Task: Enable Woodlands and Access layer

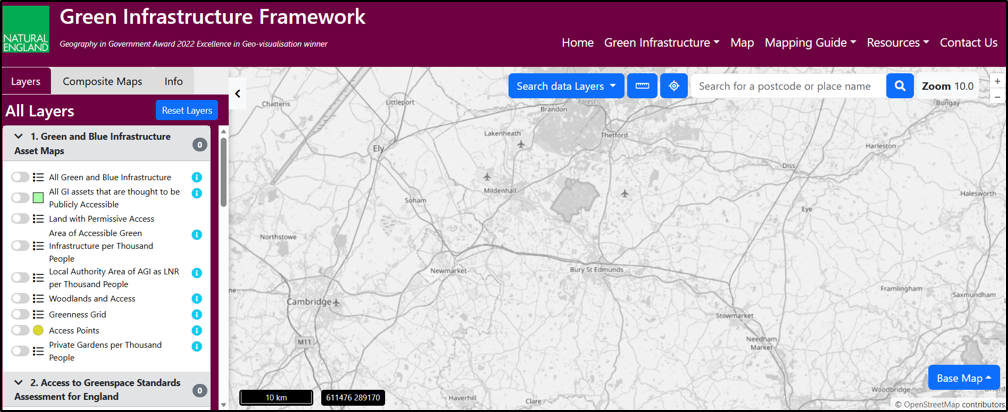Action: click(21, 299)
